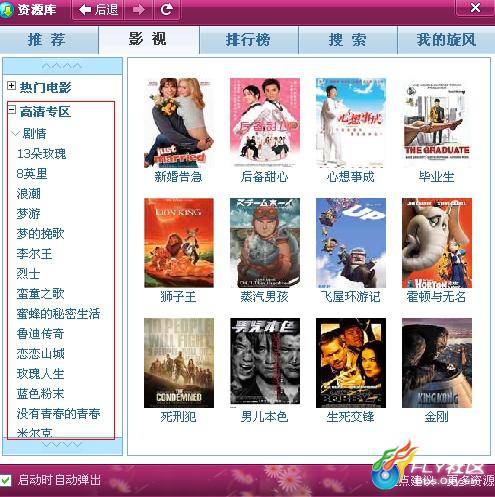
Task: Select 13朵玫瑰 in the sidebar list
Action: (x=41, y=154)
